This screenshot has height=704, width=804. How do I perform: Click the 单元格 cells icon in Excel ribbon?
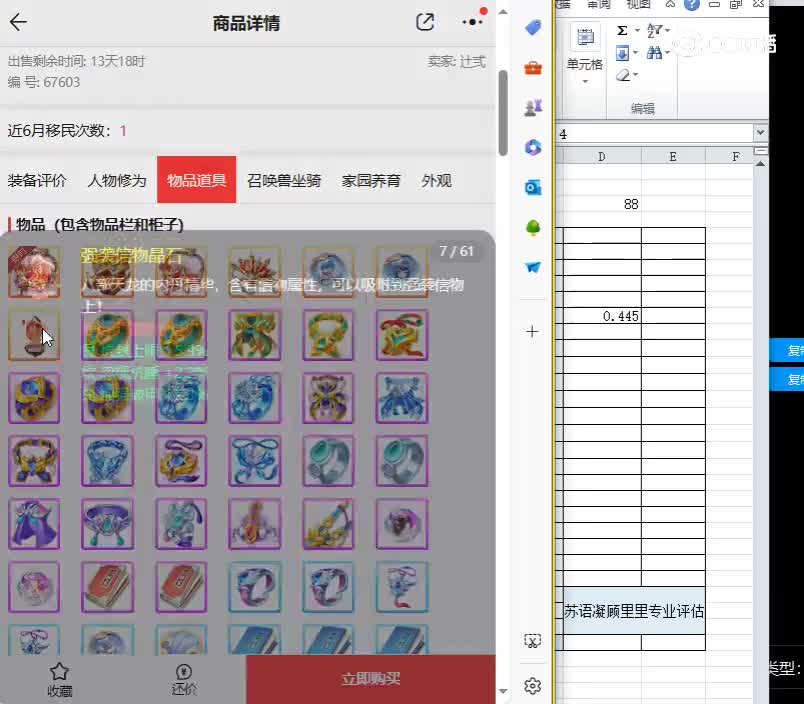point(585,36)
